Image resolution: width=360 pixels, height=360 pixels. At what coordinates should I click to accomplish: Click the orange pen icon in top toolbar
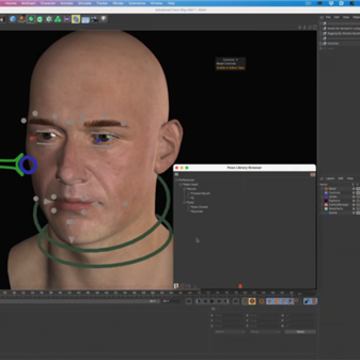(22, 19)
